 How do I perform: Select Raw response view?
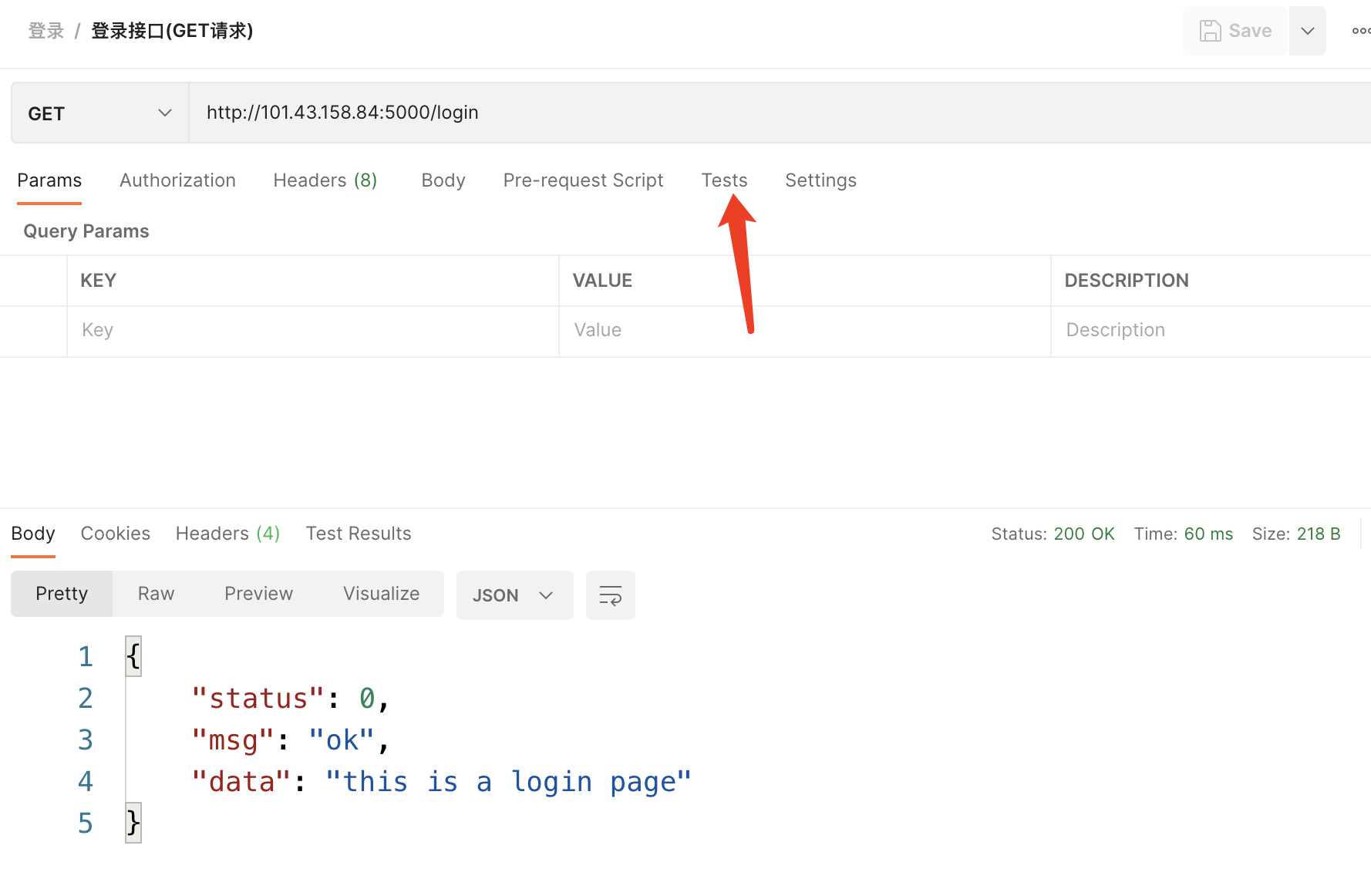(156, 594)
